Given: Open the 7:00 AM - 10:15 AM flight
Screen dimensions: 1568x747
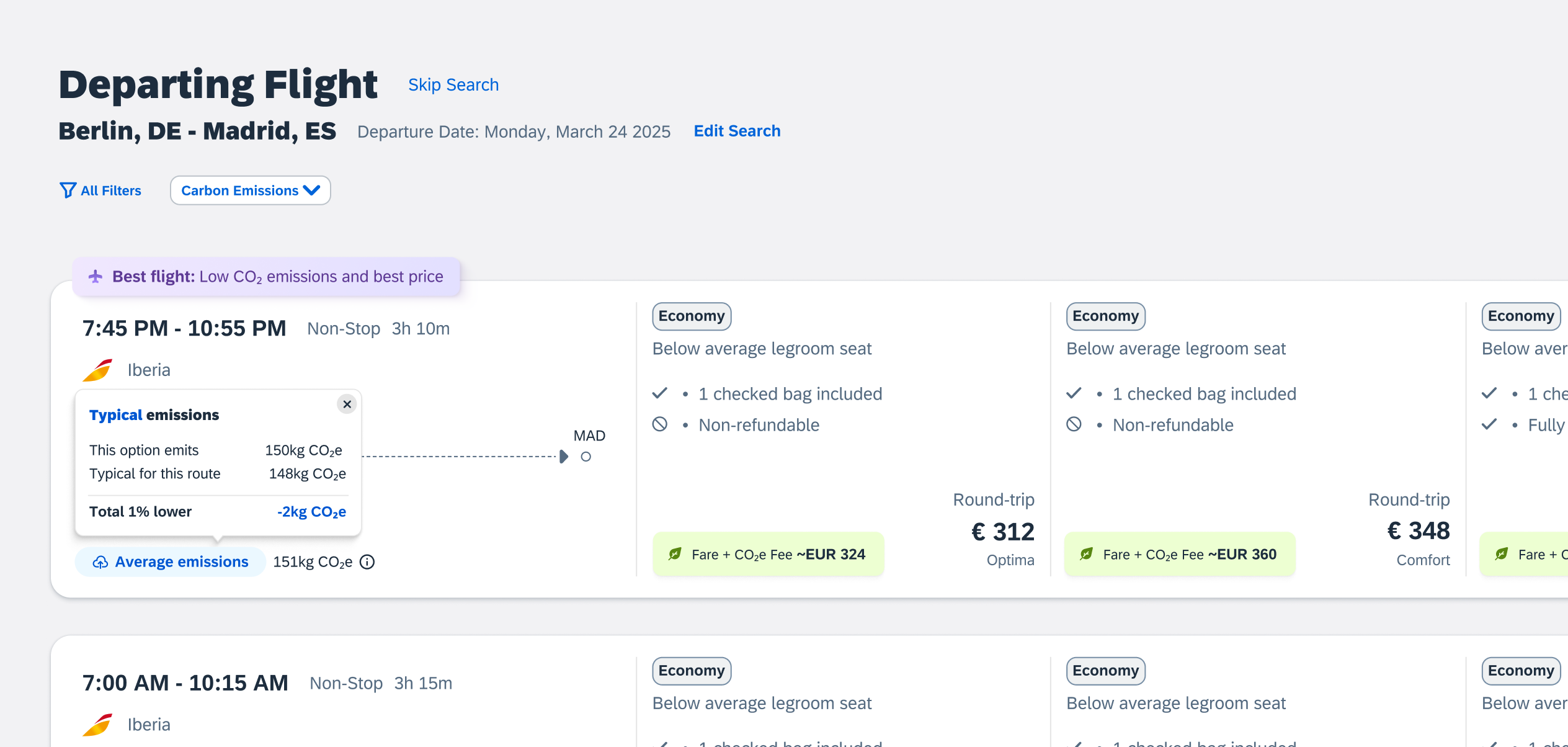Looking at the screenshot, I should click(x=185, y=683).
